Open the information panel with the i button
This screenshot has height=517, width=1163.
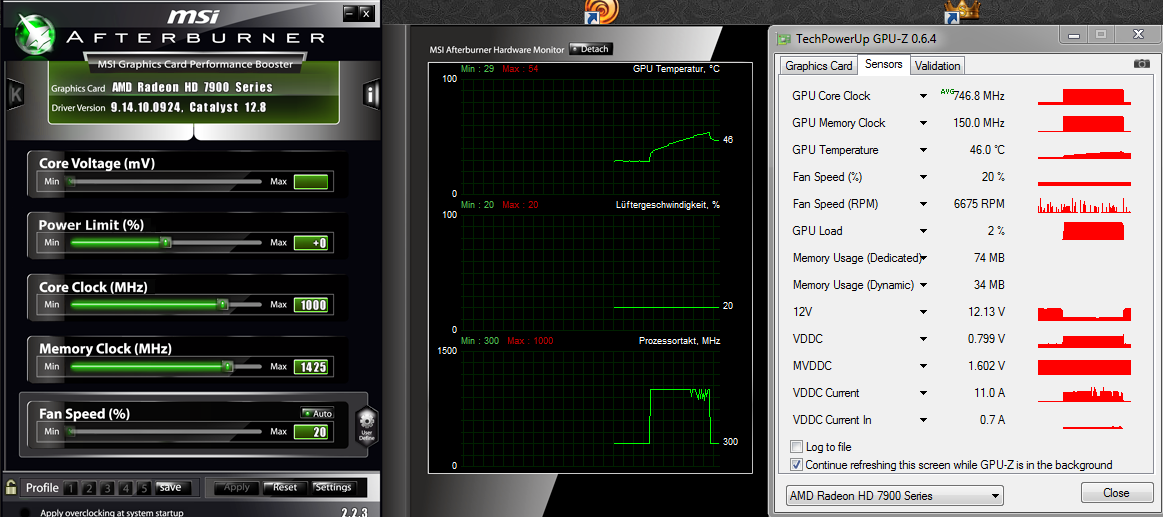372,94
